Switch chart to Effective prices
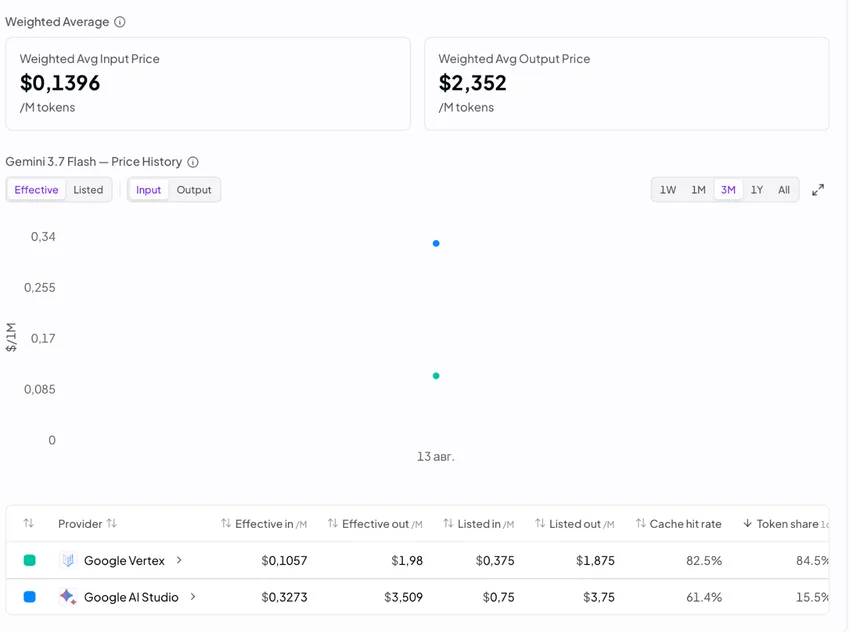The height and width of the screenshot is (632, 850). pos(36,190)
